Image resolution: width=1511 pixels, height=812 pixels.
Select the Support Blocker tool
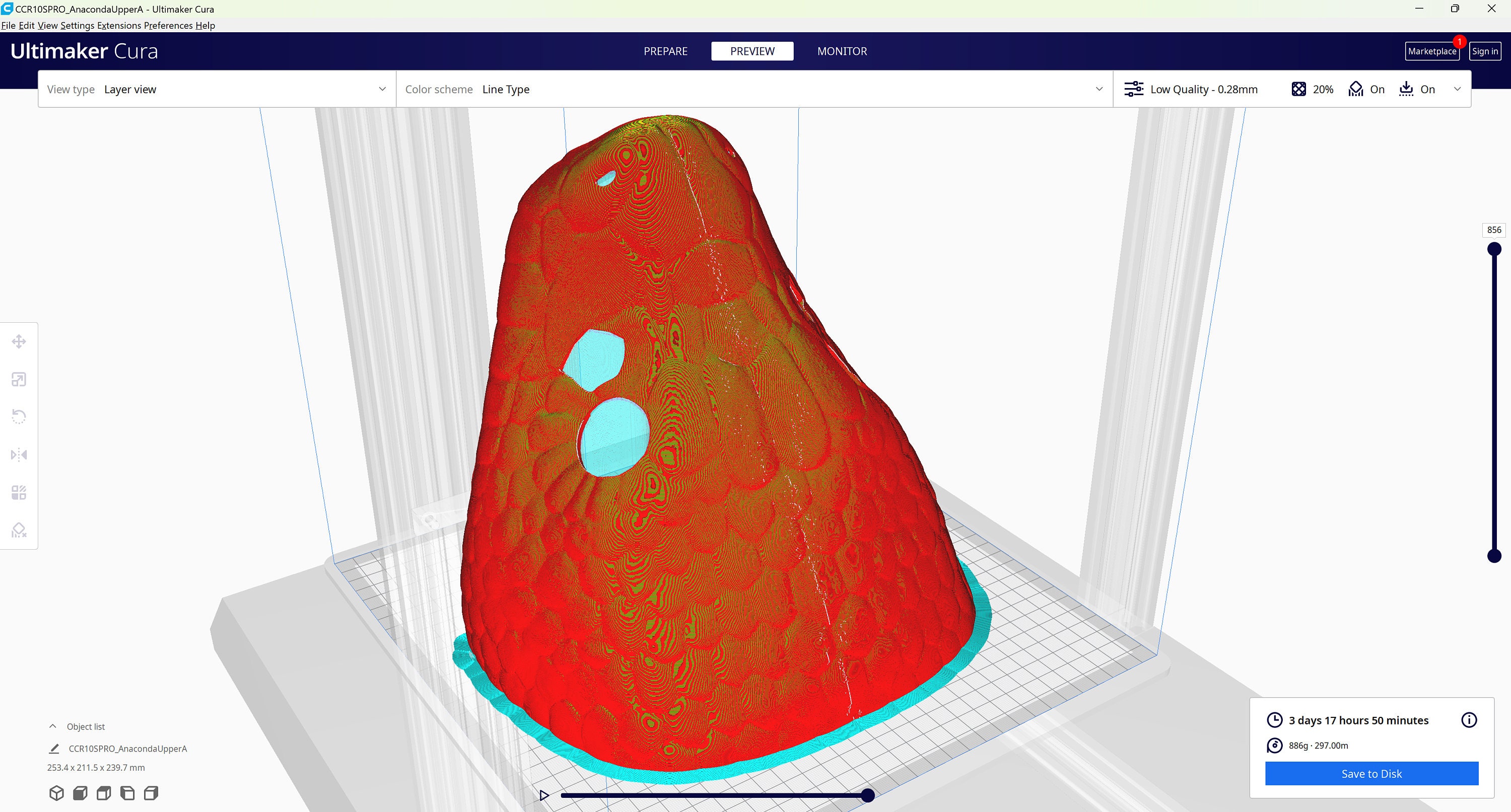[19, 530]
